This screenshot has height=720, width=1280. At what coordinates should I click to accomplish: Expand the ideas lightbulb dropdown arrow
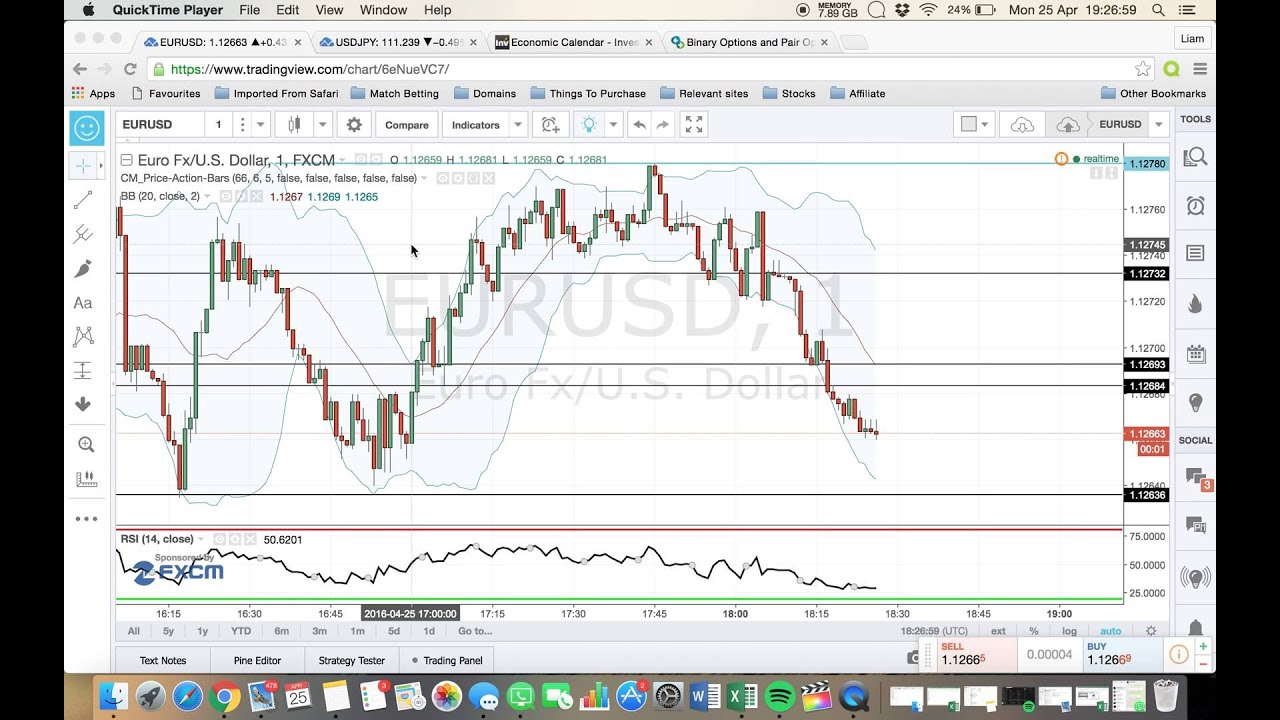pos(613,125)
